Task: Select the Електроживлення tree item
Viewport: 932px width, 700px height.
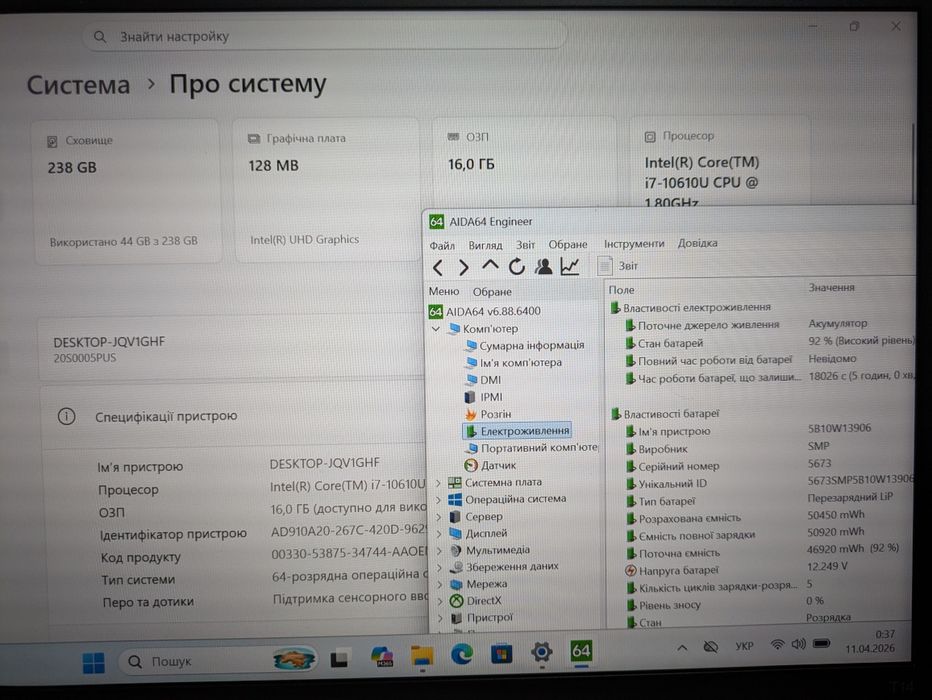Action: [517, 431]
